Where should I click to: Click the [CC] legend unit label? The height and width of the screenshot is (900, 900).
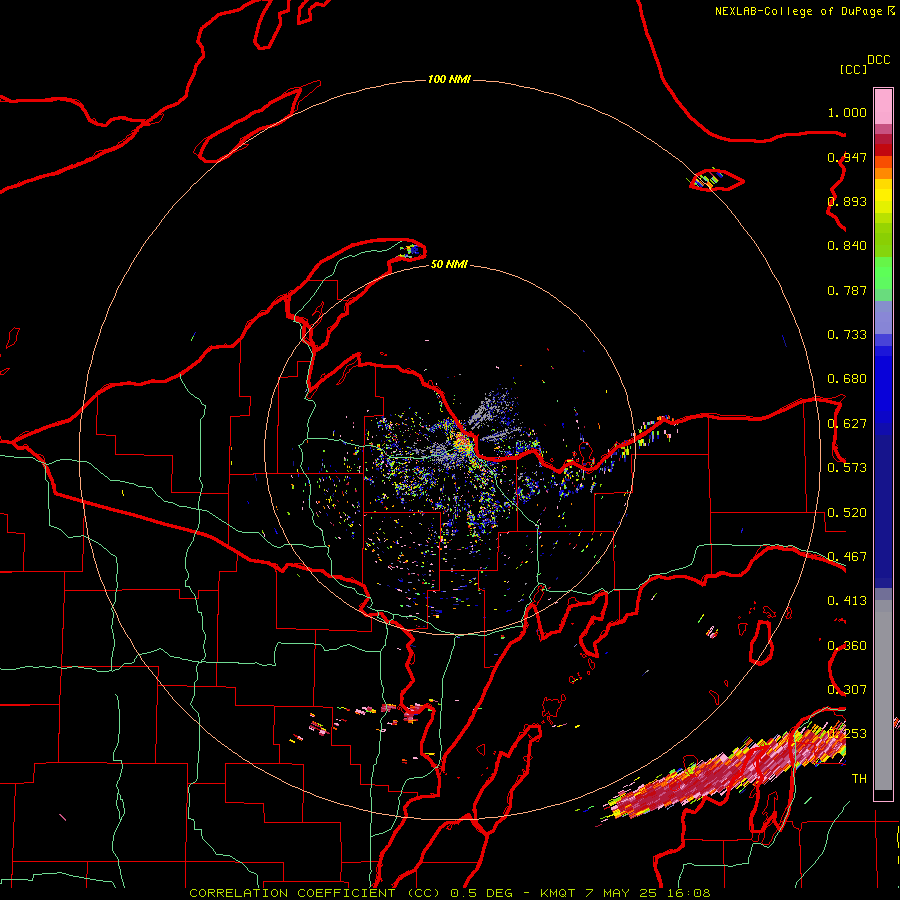pyautogui.click(x=853, y=69)
